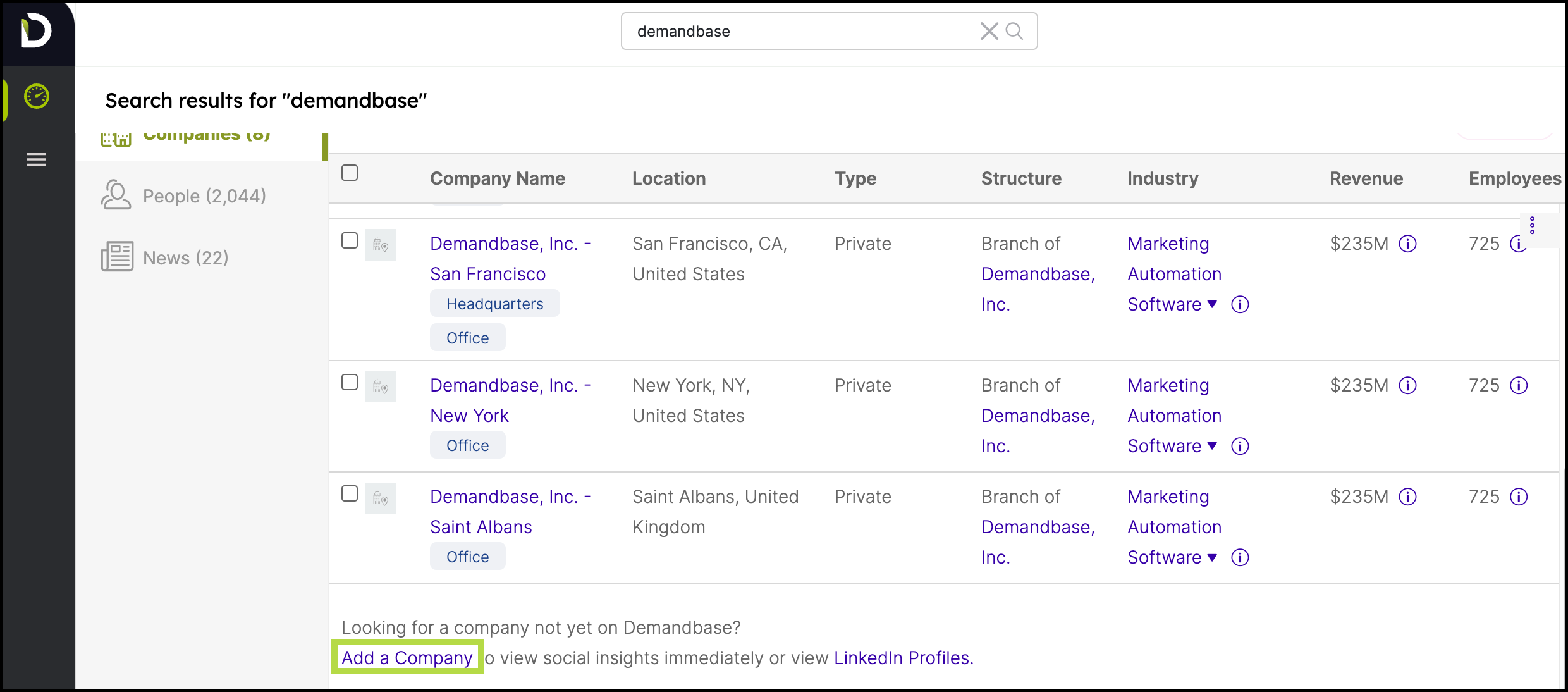Expand industry dropdown arrow in San Francisco row
This screenshot has width=1568, height=692.
point(1213,304)
